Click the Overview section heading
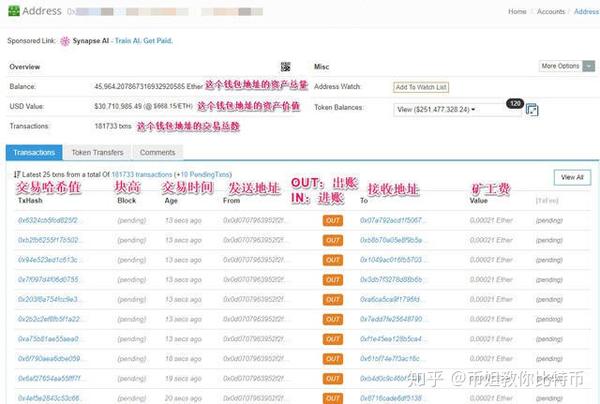Image resolution: width=600 pixels, height=404 pixels. [x=25, y=67]
